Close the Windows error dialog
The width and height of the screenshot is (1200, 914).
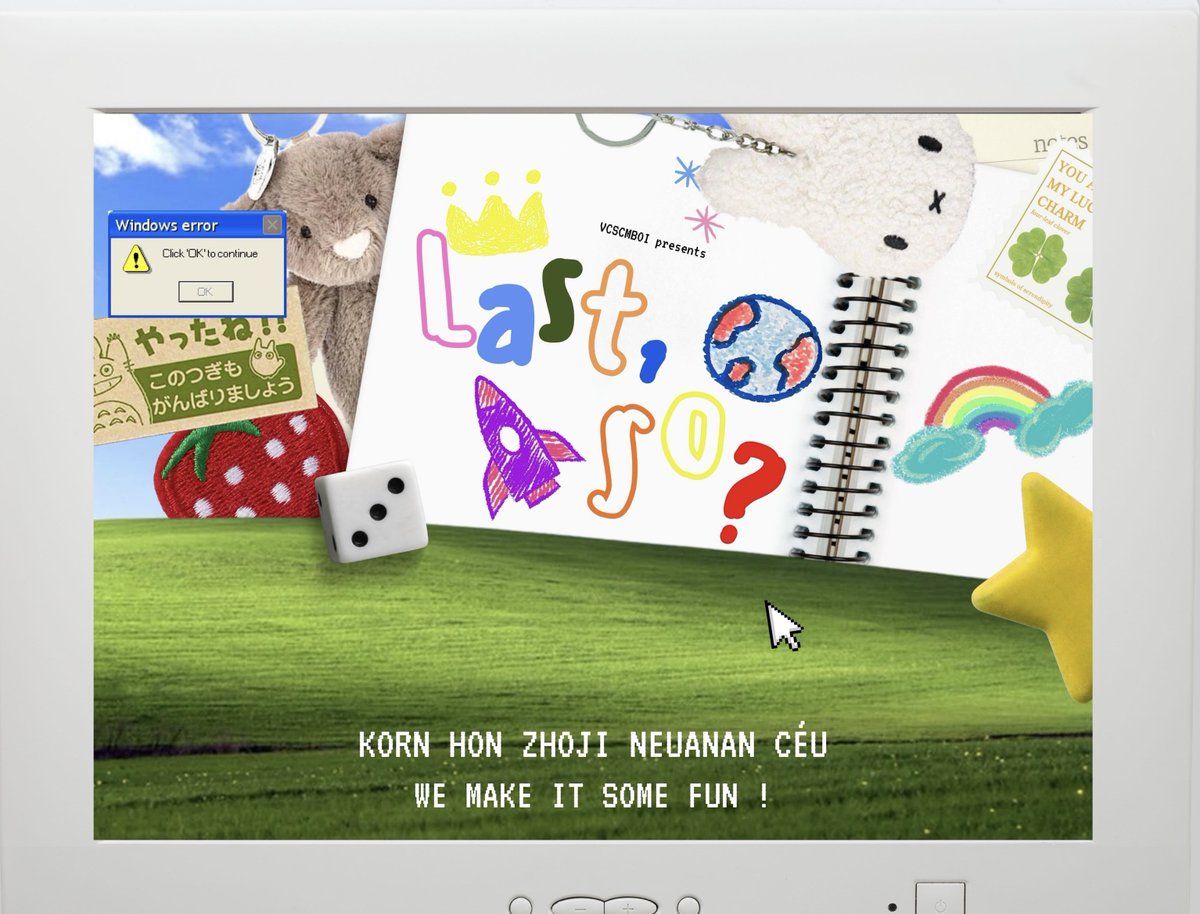(272, 225)
